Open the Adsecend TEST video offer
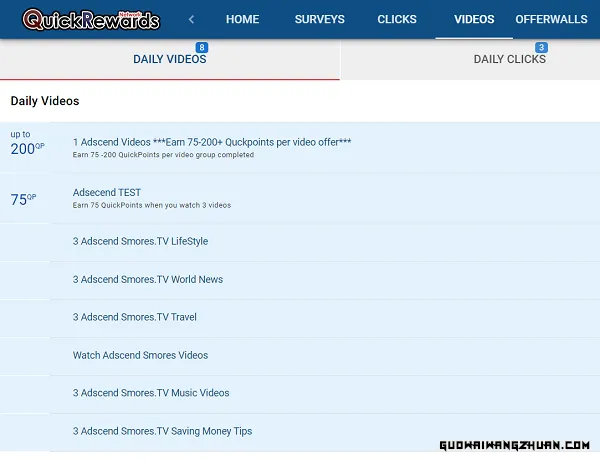Image resolution: width=600 pixels, height=460 pixels. [x=107, y=192]
